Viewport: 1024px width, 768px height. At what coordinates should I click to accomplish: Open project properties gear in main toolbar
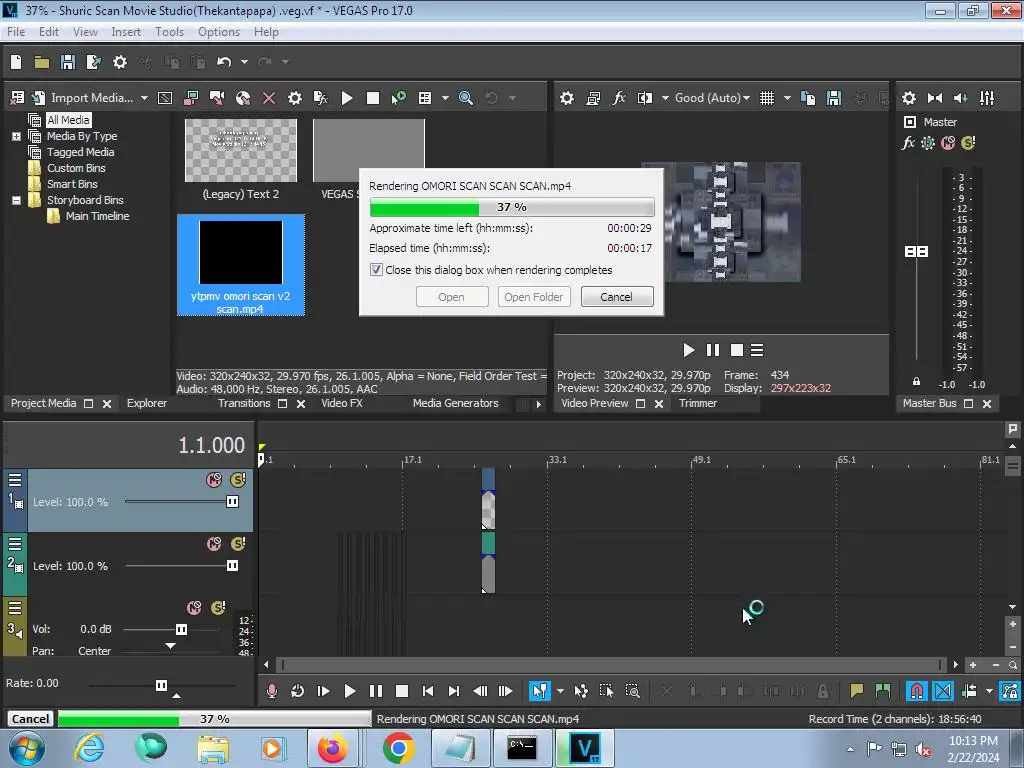click(x=120, y=62)
